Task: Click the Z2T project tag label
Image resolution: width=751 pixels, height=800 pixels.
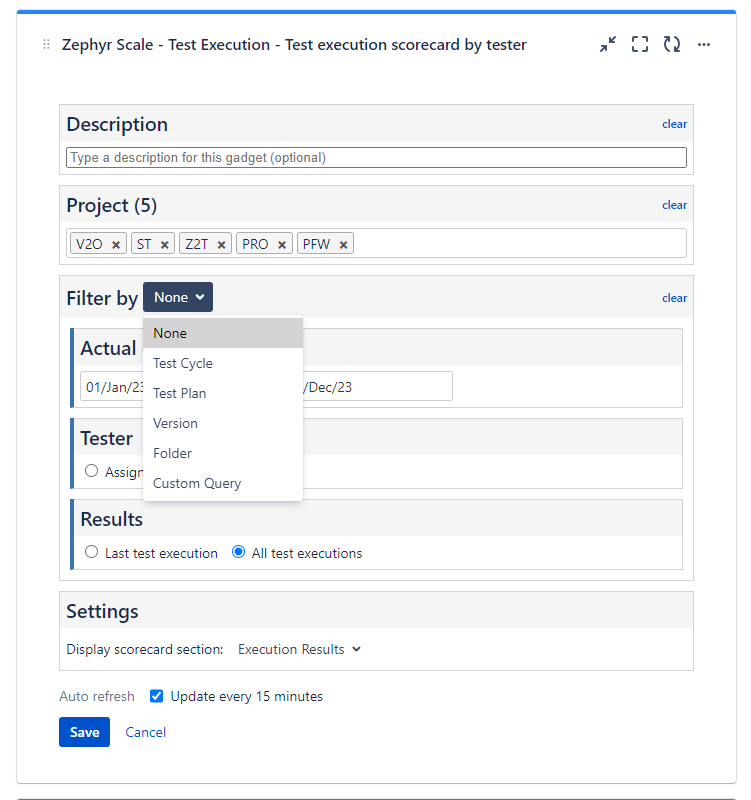Action: click(x=196, y=244)
